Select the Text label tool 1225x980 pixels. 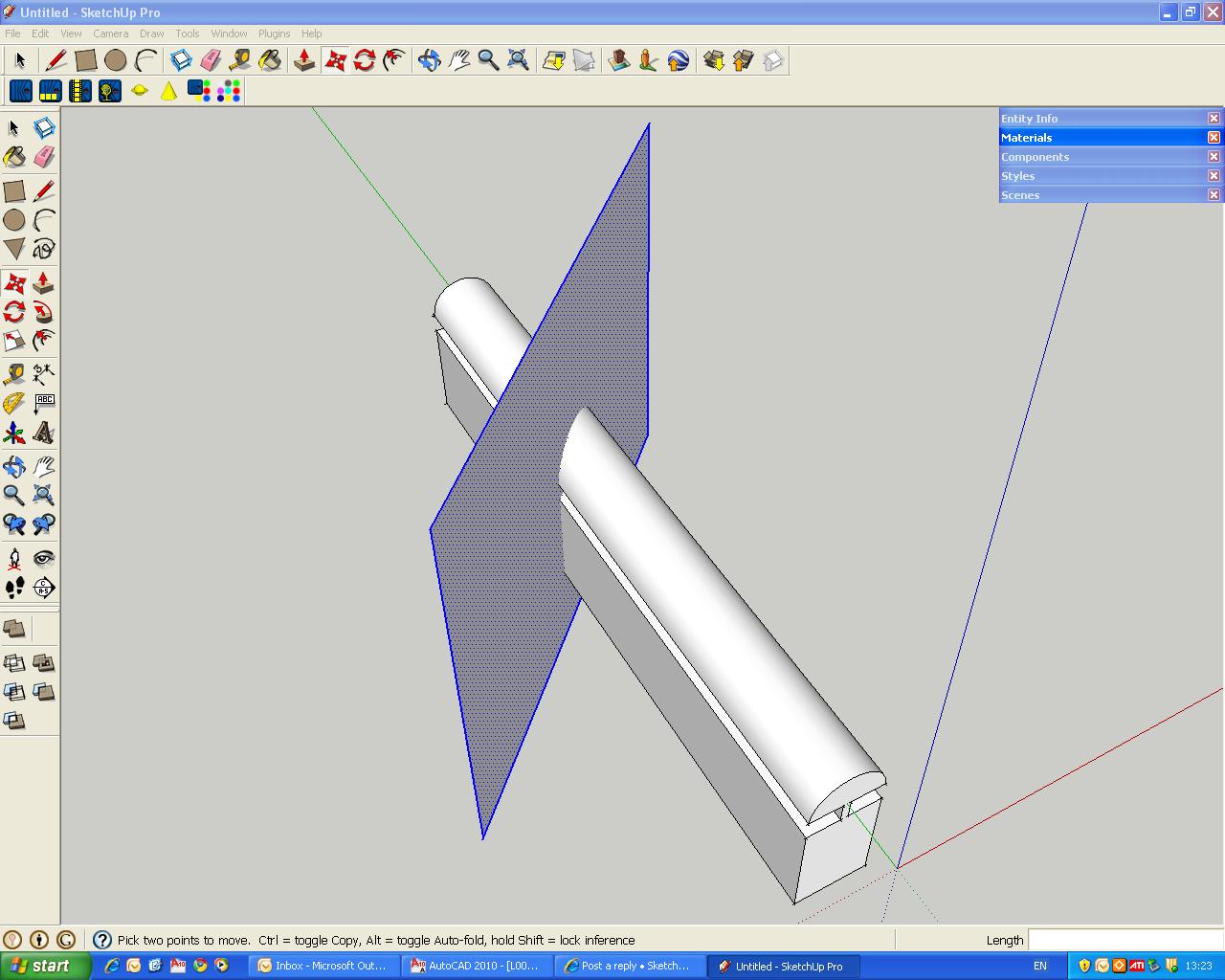tap(44, 404)
